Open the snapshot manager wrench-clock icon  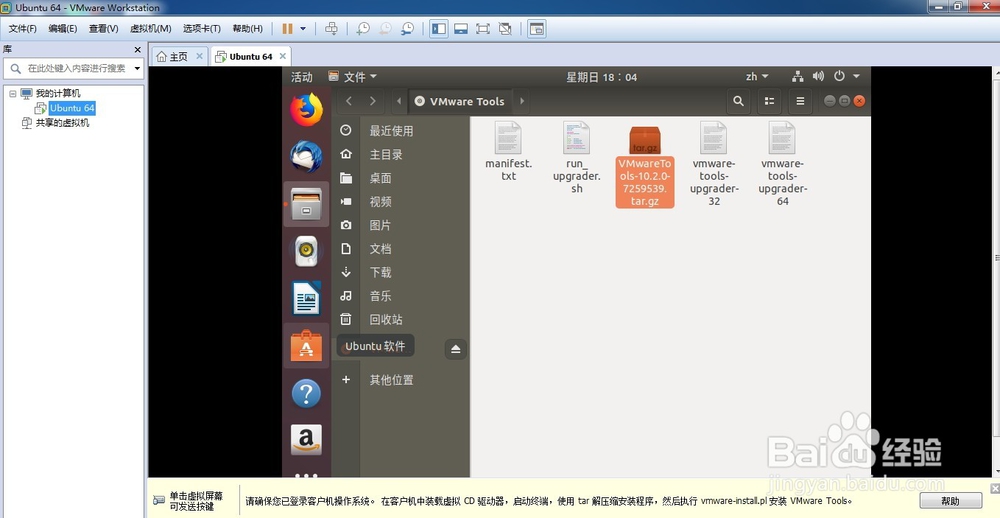point(408,29)
